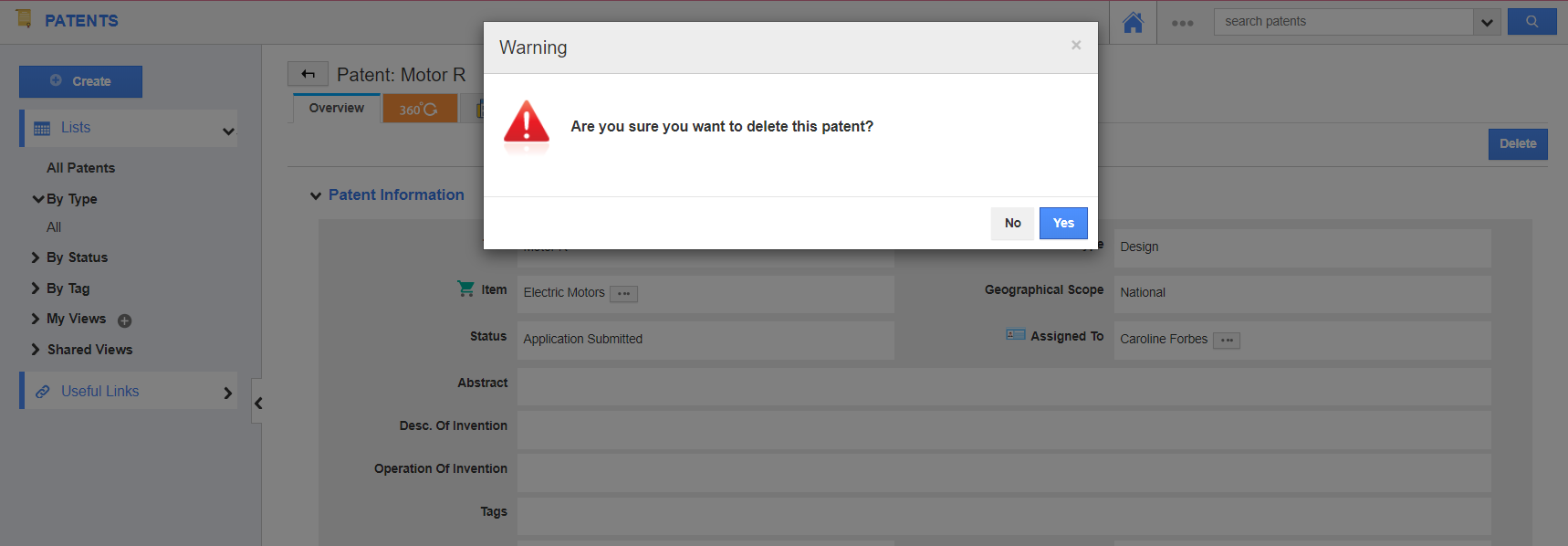Click the home icon in header
The height and width of the screenshot is (546, 1568).
pos(1133,22)
